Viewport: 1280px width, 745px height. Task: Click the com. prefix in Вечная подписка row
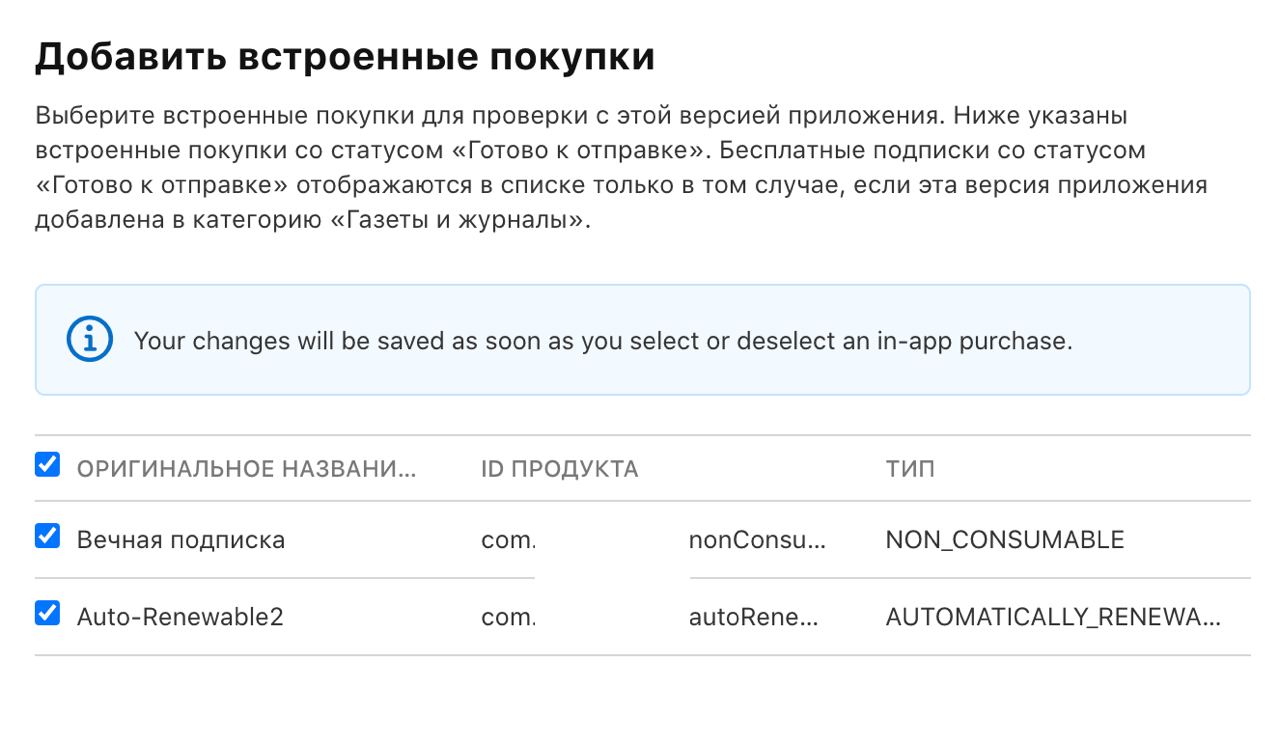508,540
